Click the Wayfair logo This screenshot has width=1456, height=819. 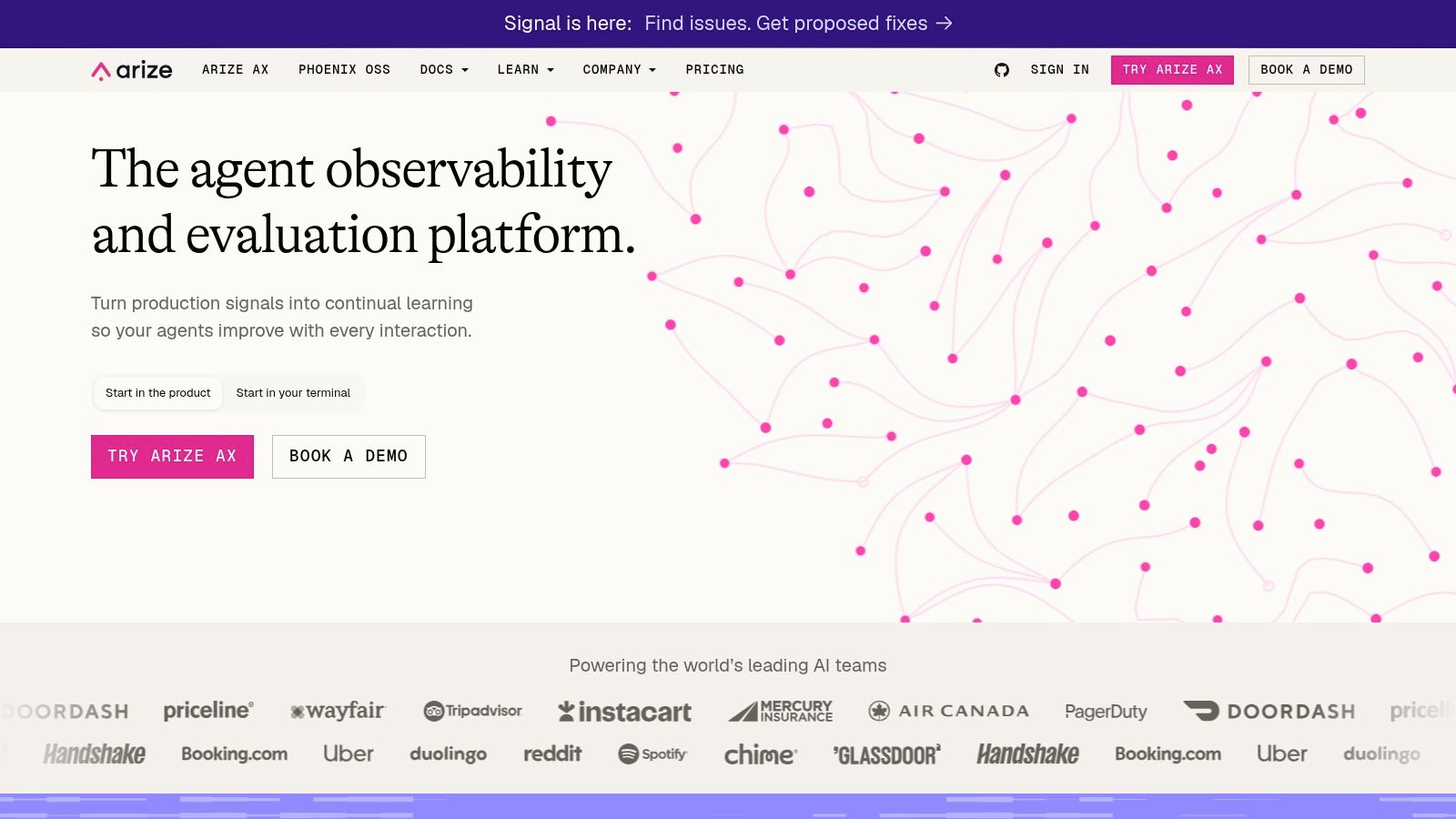(x=339, y=711)
